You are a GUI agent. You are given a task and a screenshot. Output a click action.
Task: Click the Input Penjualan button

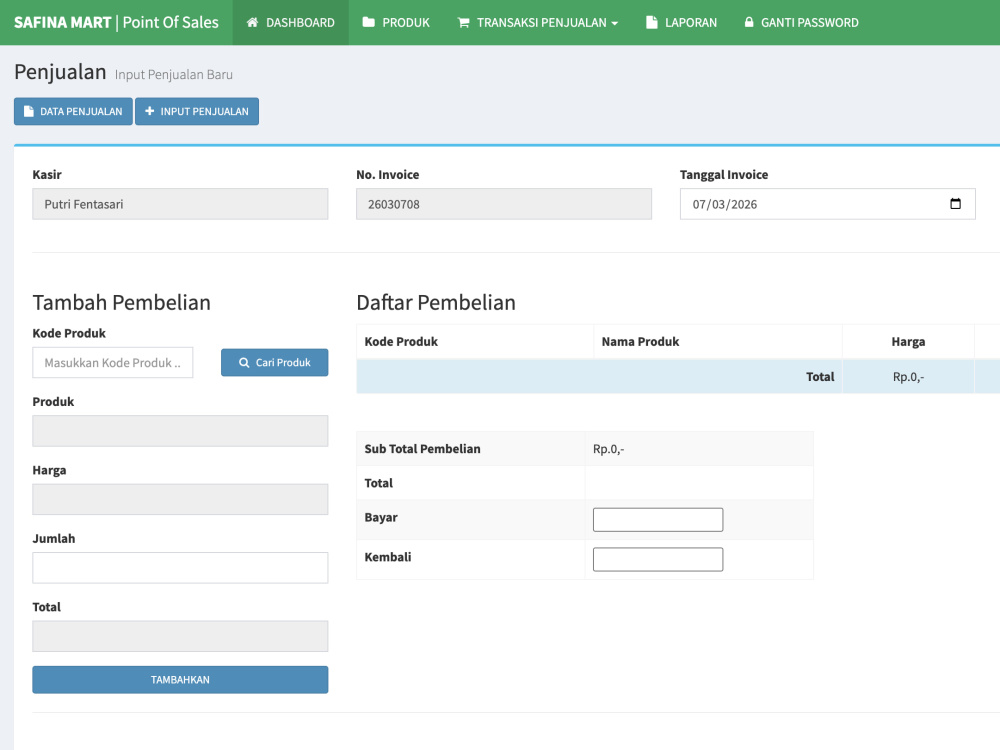click(197, 111)
